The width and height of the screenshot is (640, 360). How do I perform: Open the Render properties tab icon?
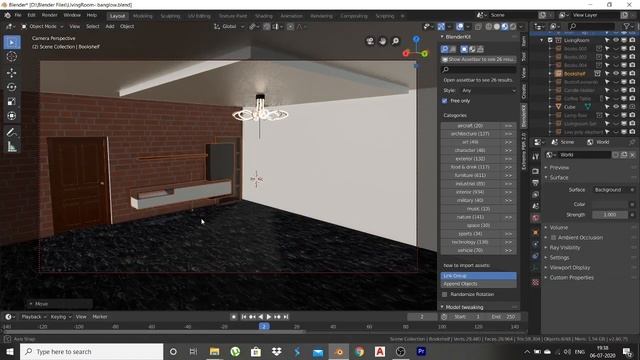pyautogui.click(x=536, y=171)
